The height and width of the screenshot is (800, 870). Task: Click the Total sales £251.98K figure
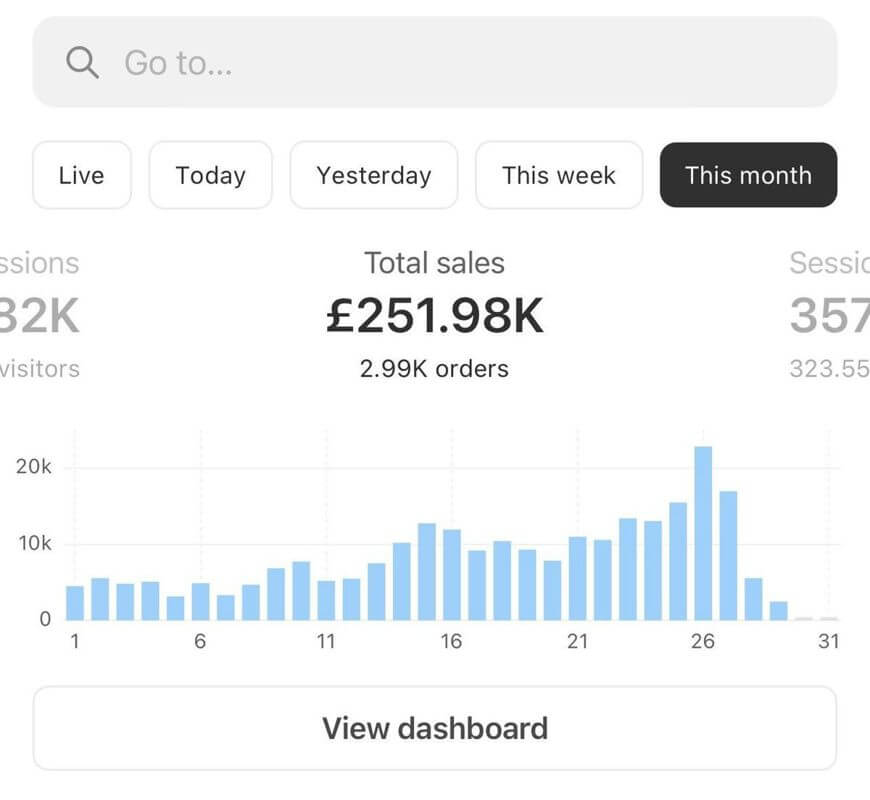tap(434, 313)
